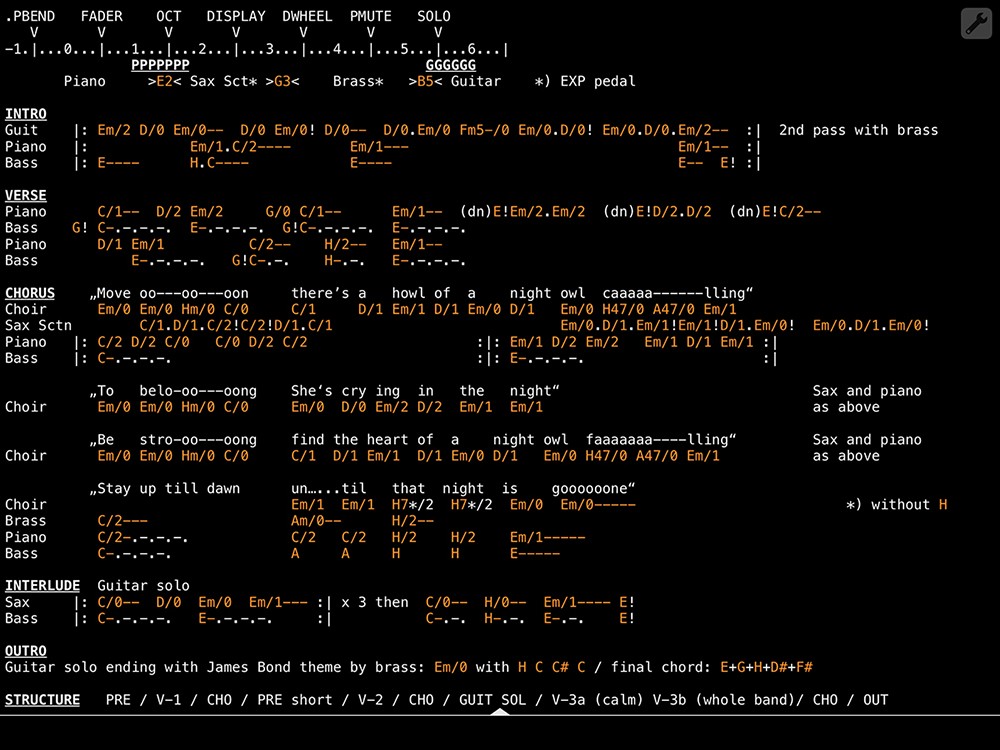Image resolution: width=1000 pixels, height=750 pixels.
Task: Select the E2 piano split point
Action: (x=164, y=81)
